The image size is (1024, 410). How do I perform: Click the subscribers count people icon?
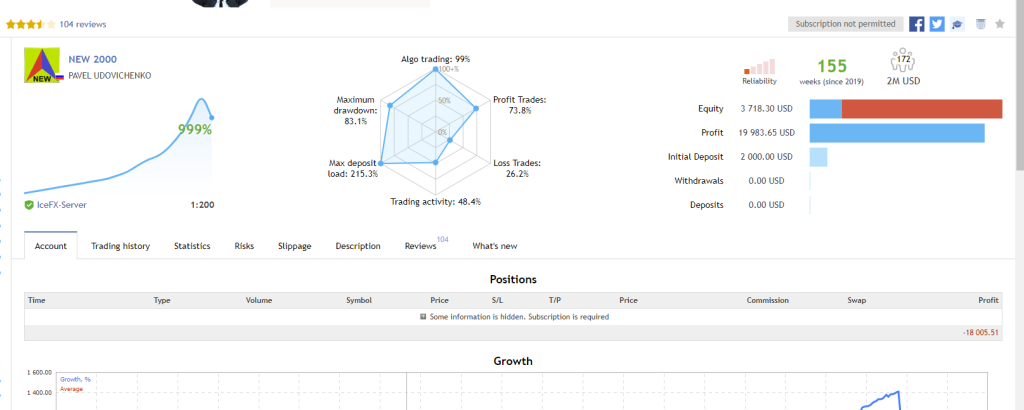(903, 60)
